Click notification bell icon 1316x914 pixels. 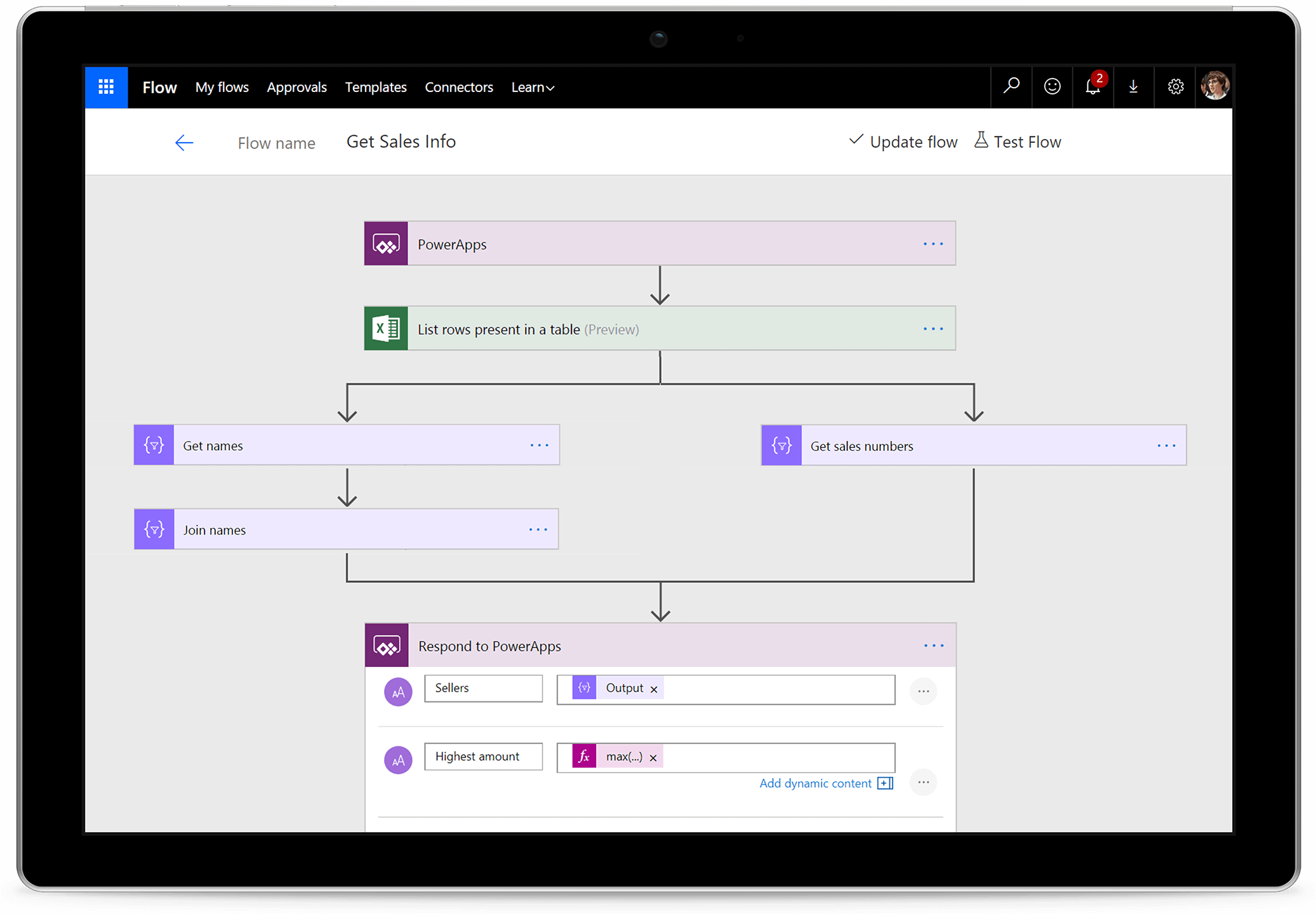point(1093,87)
